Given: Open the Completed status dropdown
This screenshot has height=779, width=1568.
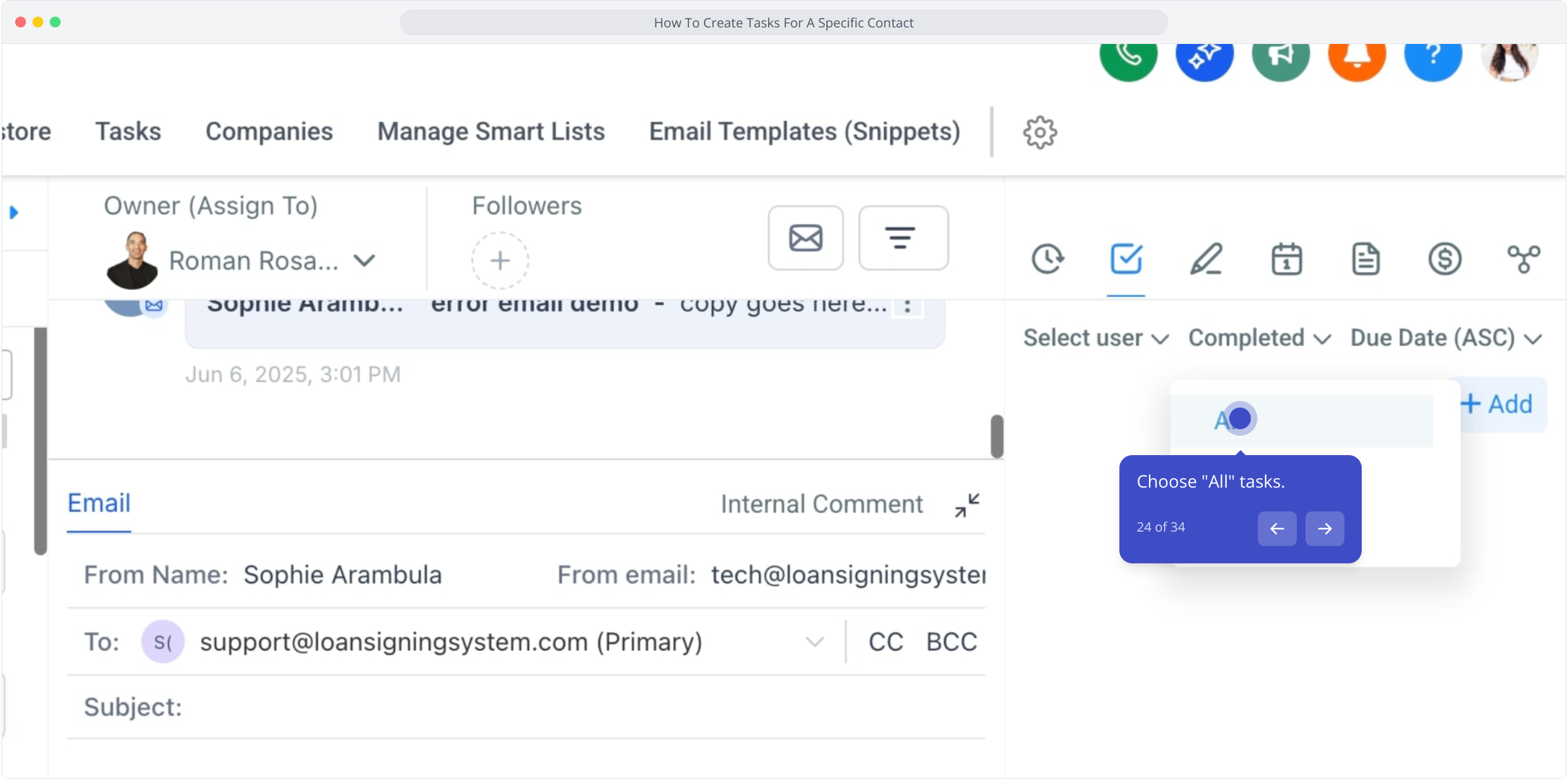Looking at the screenshot, I should (x=1259, y=338).
